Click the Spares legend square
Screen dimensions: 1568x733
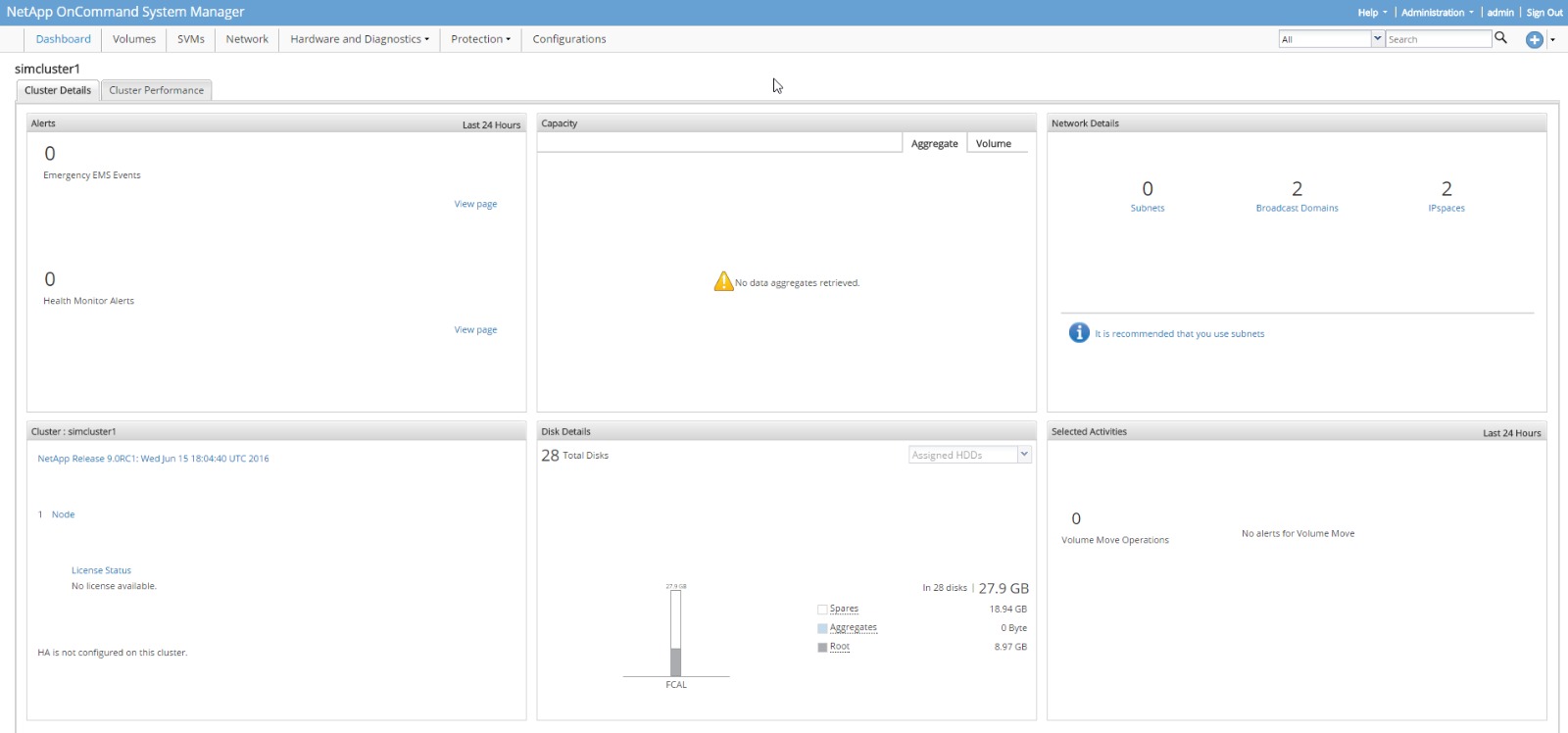[822, 610]
